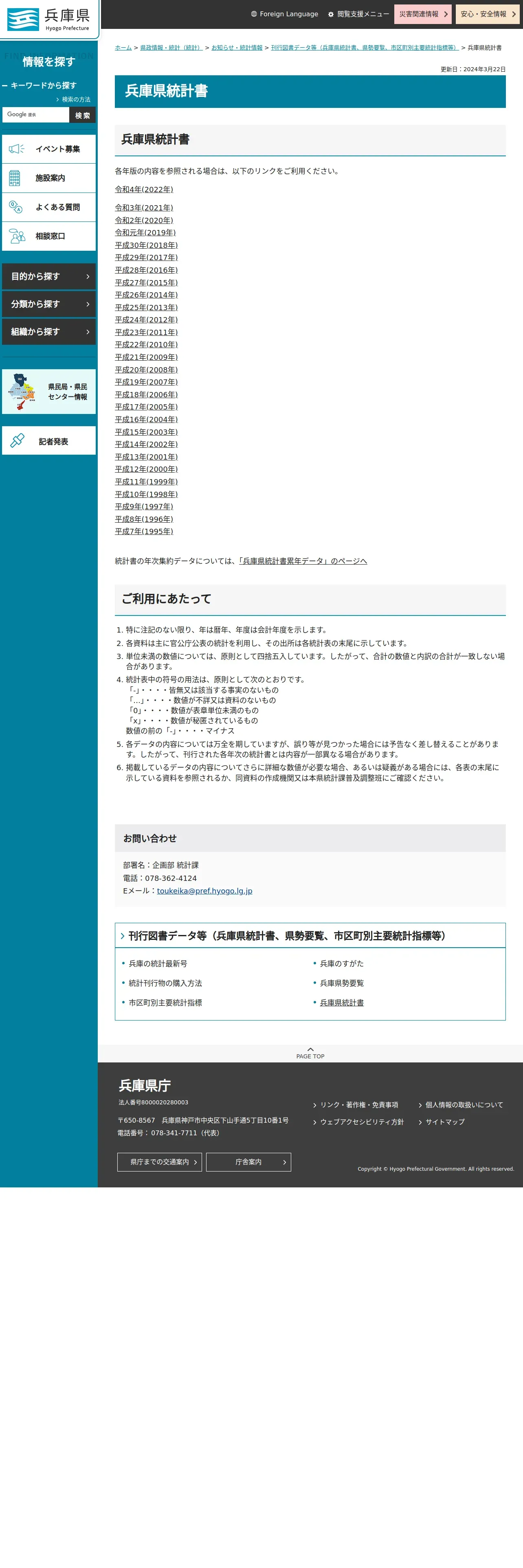This screenshot has width=523, height=1568.
Task: Open the 平成9年(1997年) link
Action: pos(144,506)
